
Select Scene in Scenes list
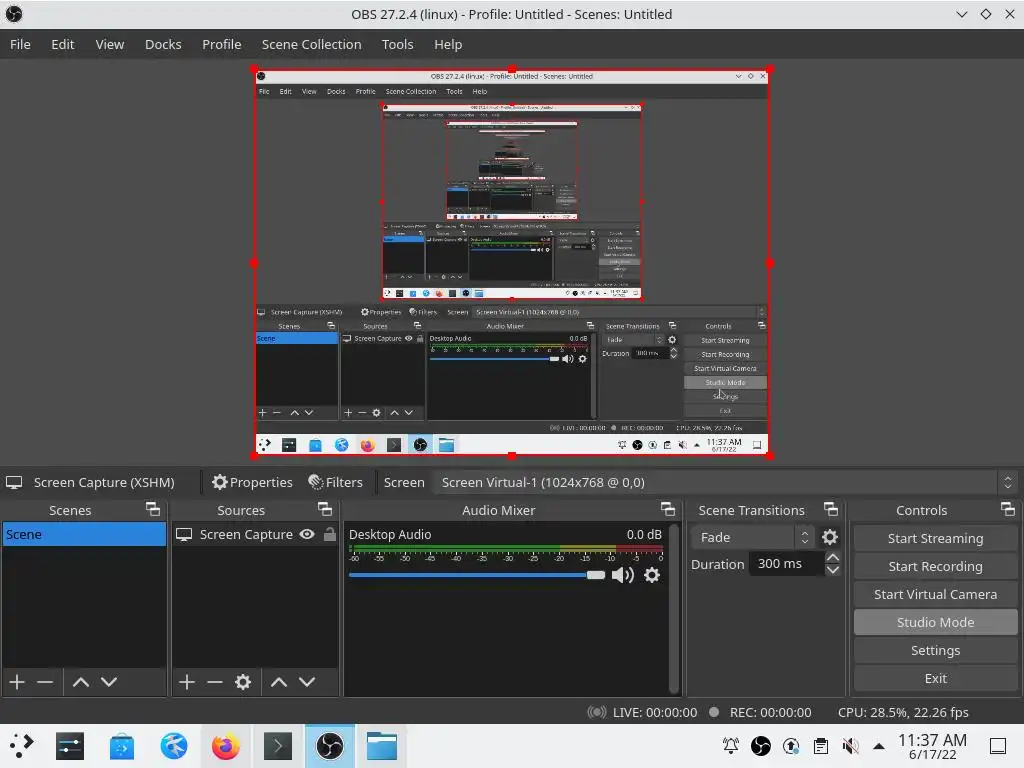click(84, 534)
